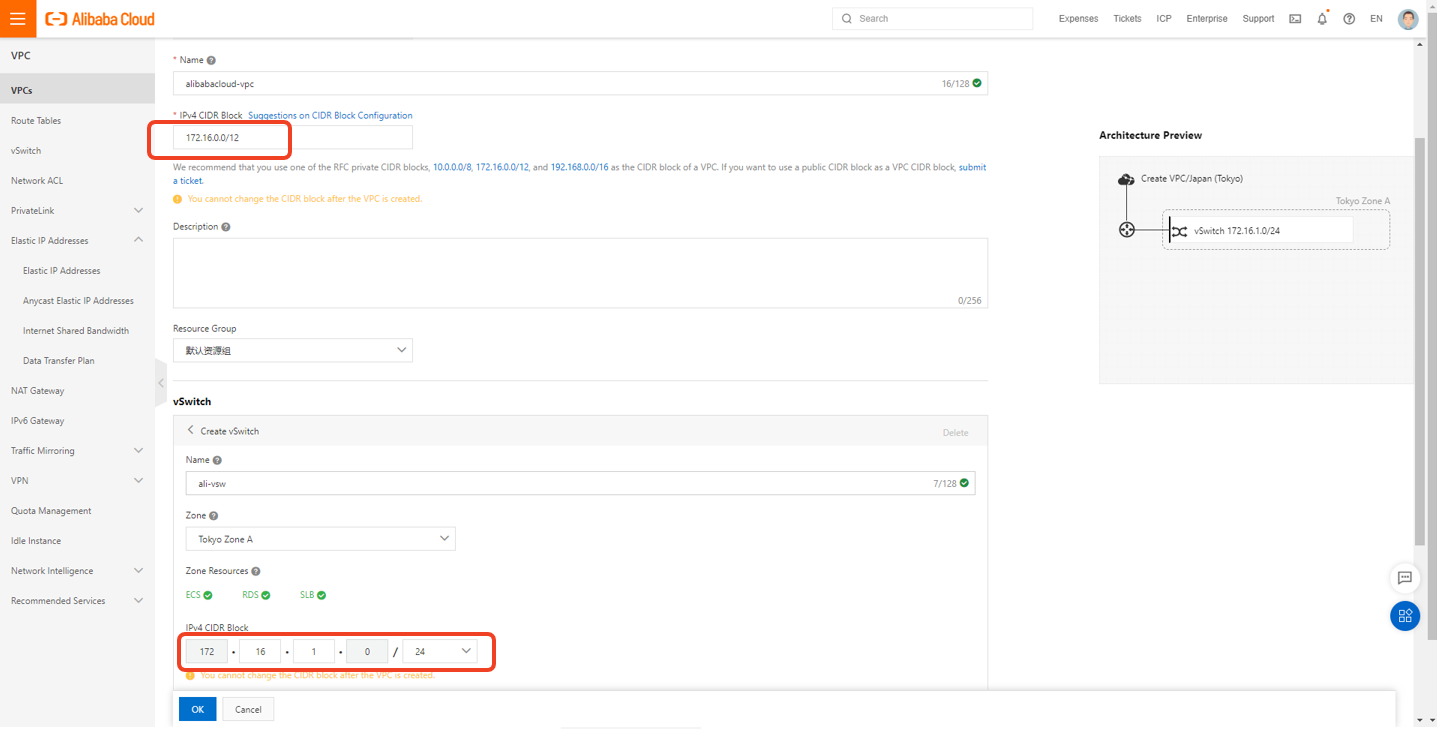Viewport: 1437px width, 729px height.
Task: Click the 192.168.0.0/16 CIDR suggestion link
Action: pos(580,167)
